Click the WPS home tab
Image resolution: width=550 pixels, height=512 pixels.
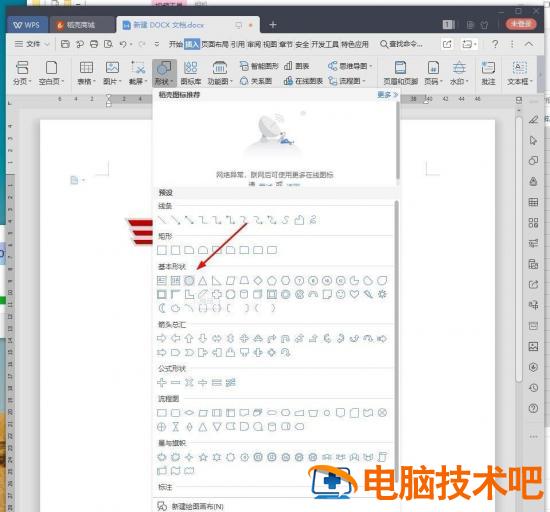[x=27, y=25]
